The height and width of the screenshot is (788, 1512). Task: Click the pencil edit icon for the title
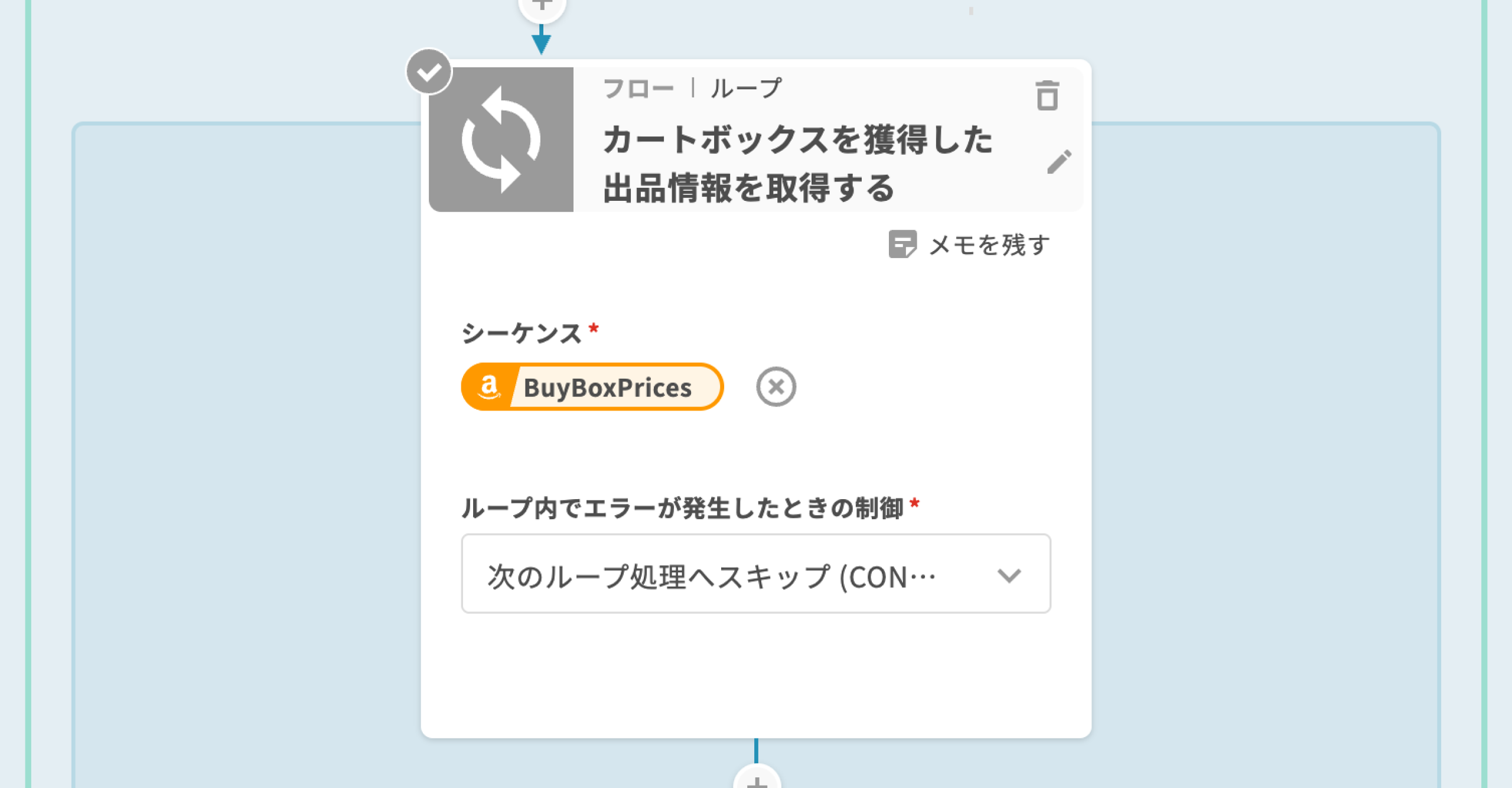[1059, 162]
